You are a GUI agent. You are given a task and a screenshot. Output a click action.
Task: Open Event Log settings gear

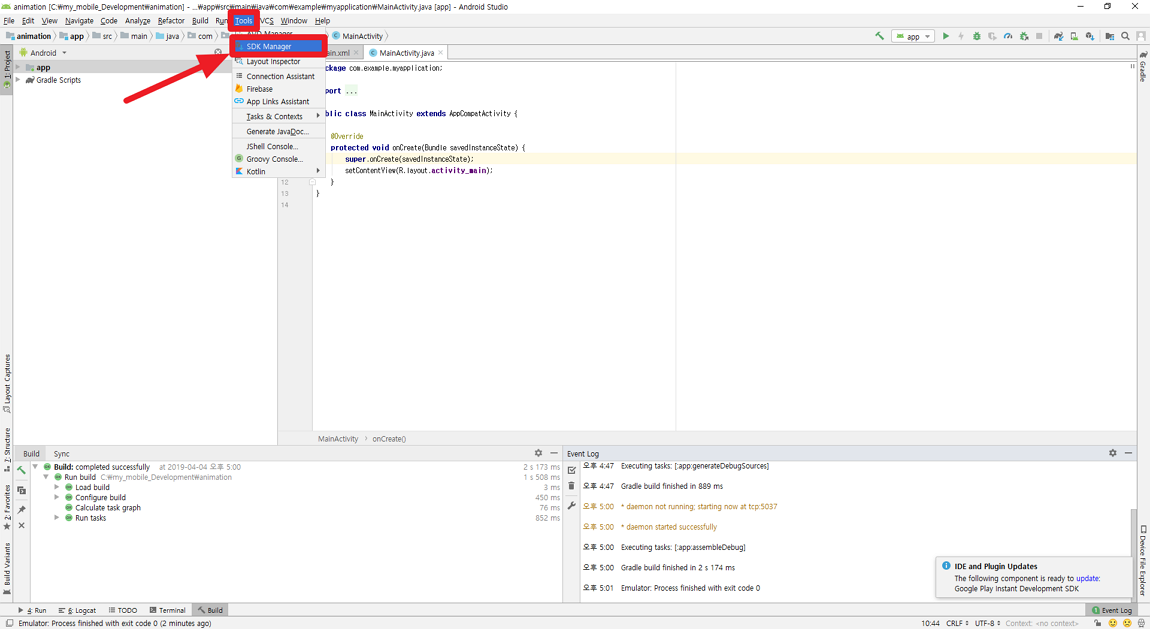[1113, 453]
